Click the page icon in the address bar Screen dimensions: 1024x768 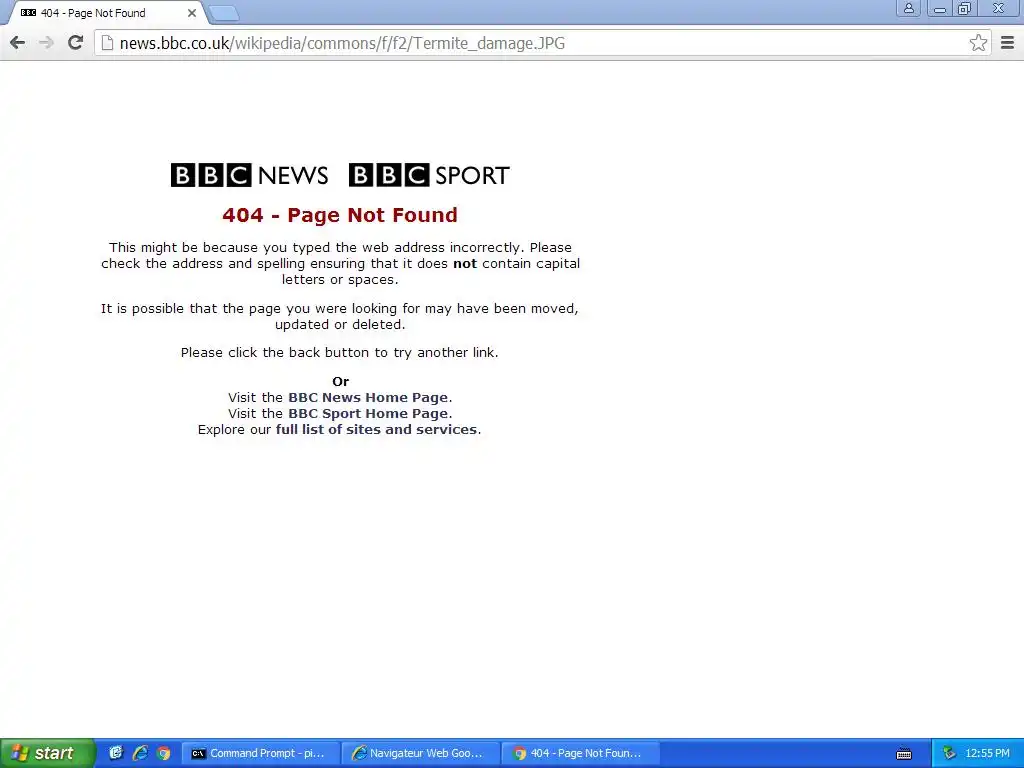pos(107,43)
